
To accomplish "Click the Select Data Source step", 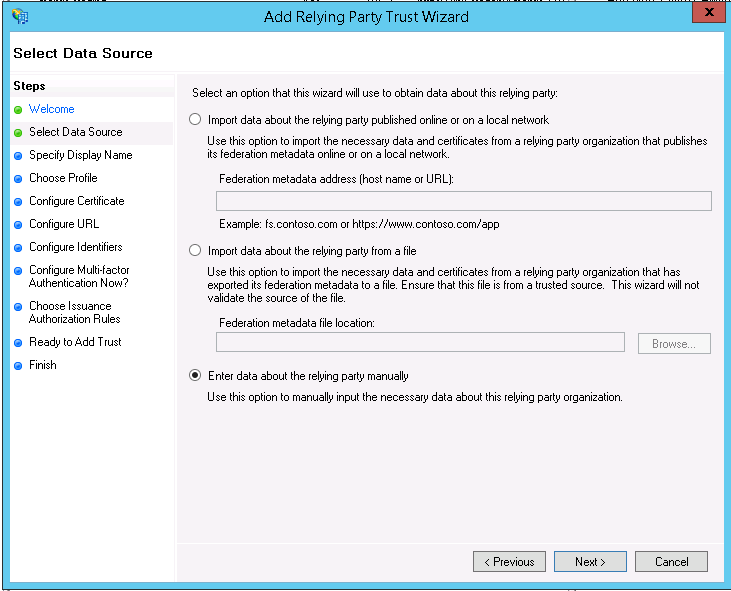I will (76, 132).
